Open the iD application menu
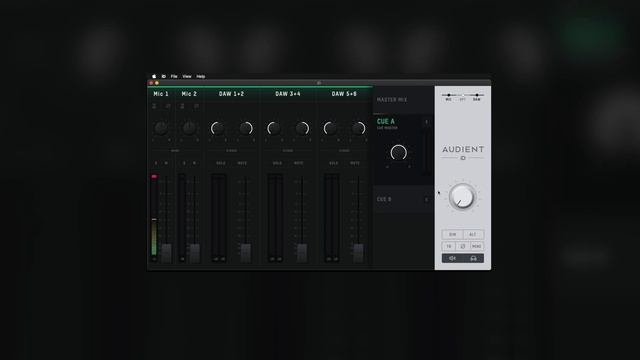Screen dimensions: 640x360 (164, 76)
